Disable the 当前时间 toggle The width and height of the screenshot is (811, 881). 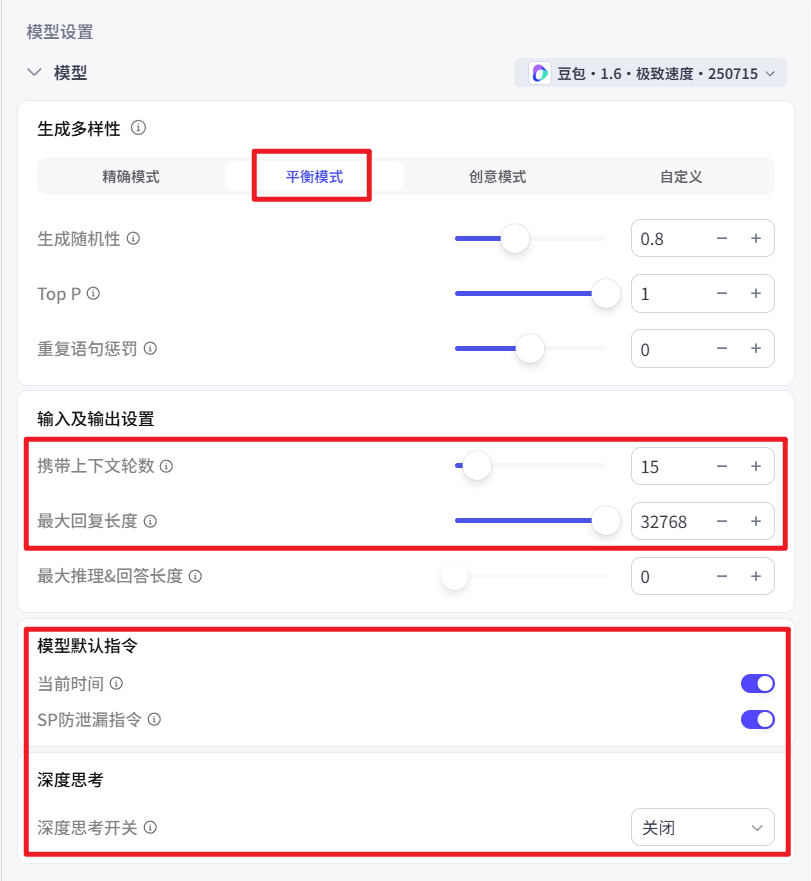coord(758,683)
